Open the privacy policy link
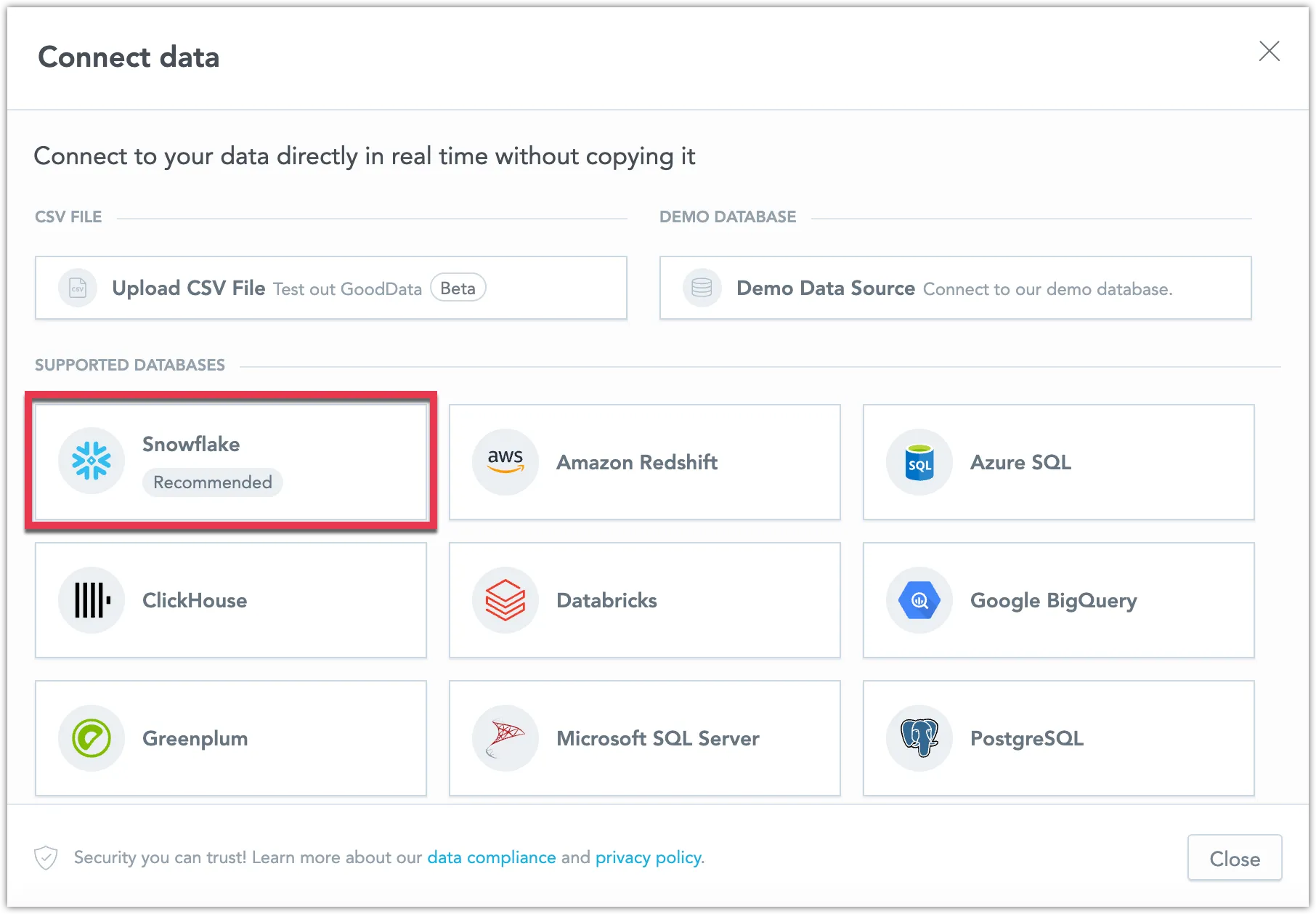 point(649,857)
